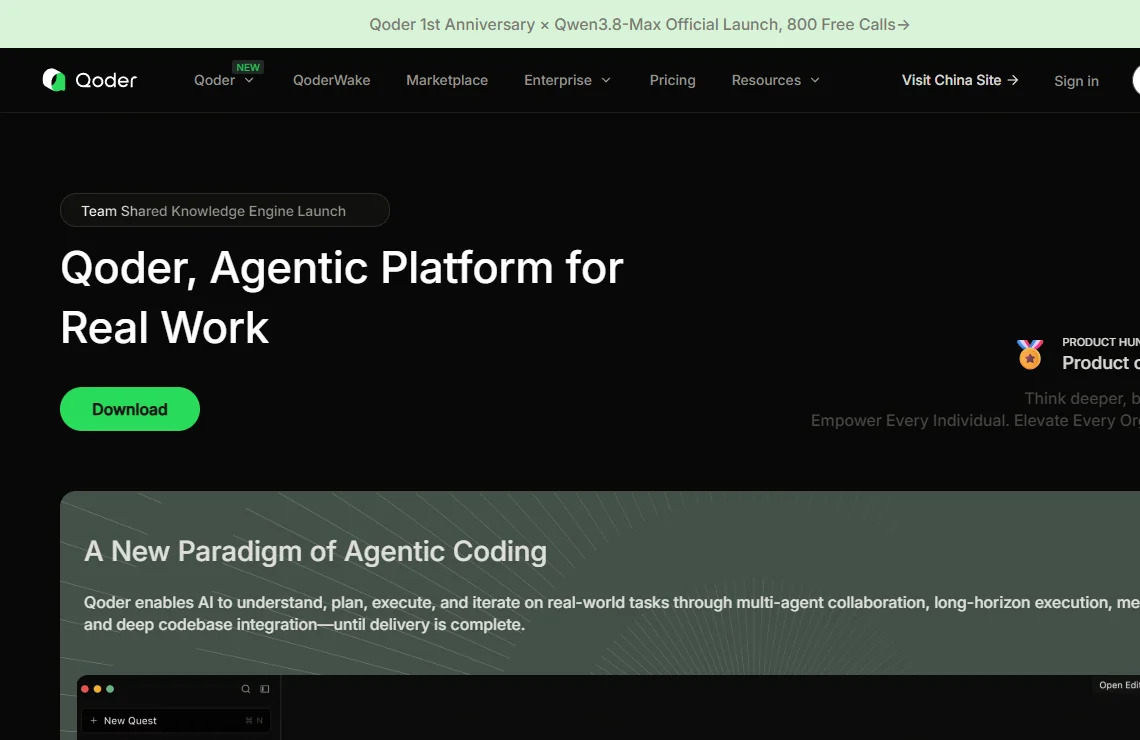Click the red window dot in preview
This screenshot has width=1140, height=740.
[85, 689]
